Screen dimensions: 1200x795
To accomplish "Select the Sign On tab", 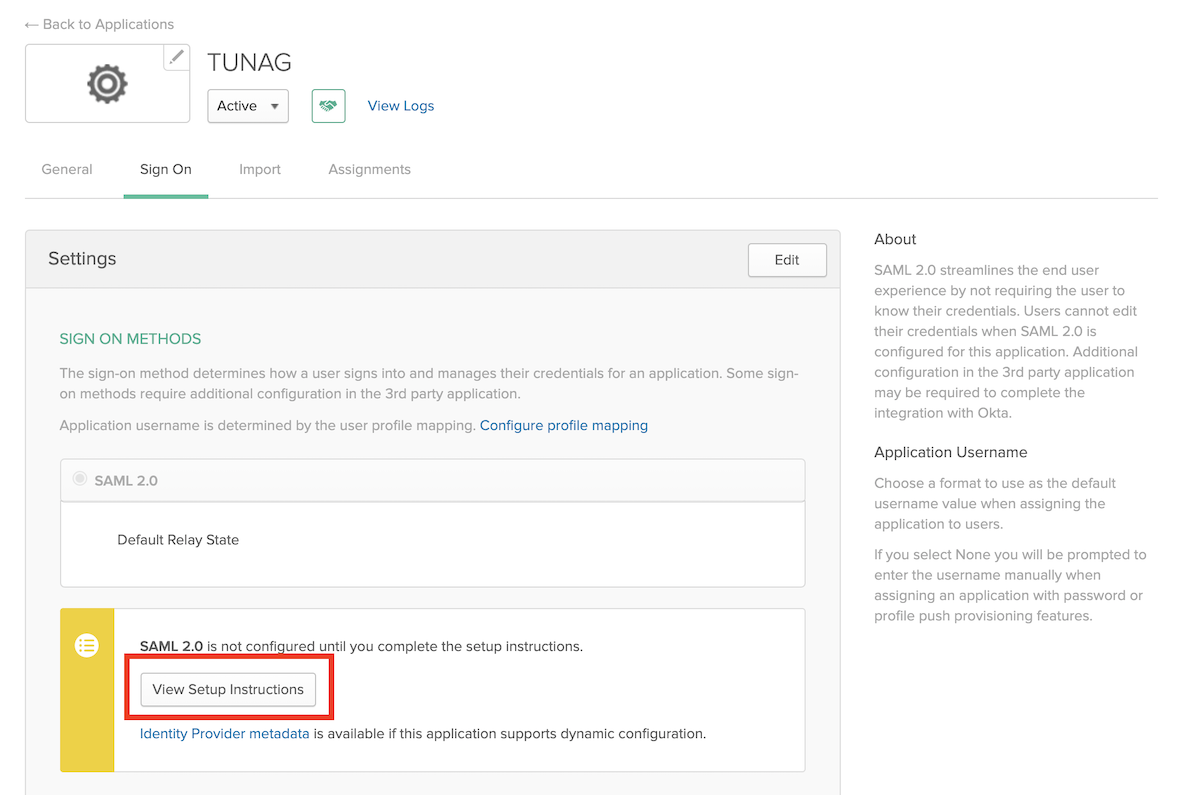I will 166,169.
